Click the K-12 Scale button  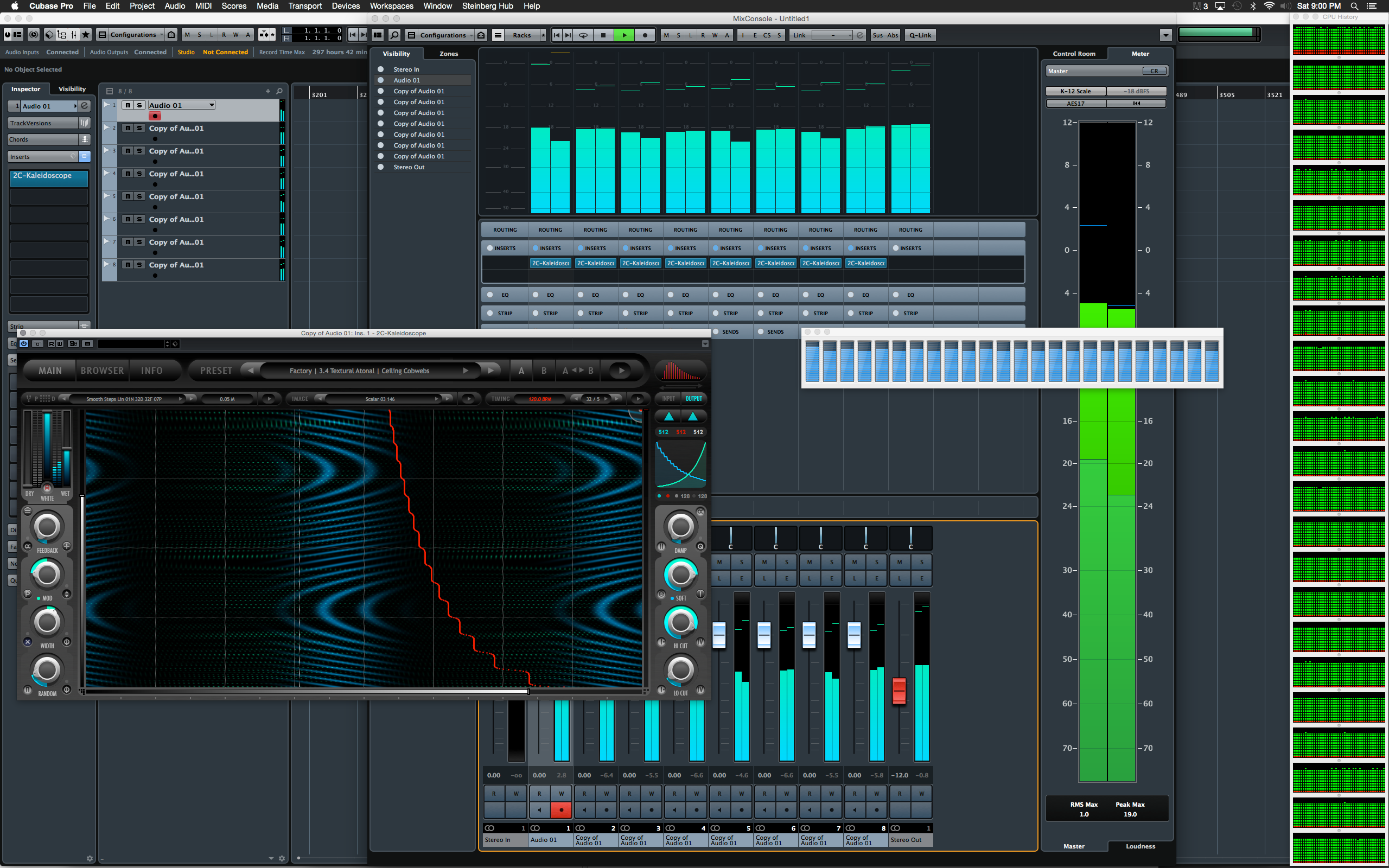click(1075, 91)
